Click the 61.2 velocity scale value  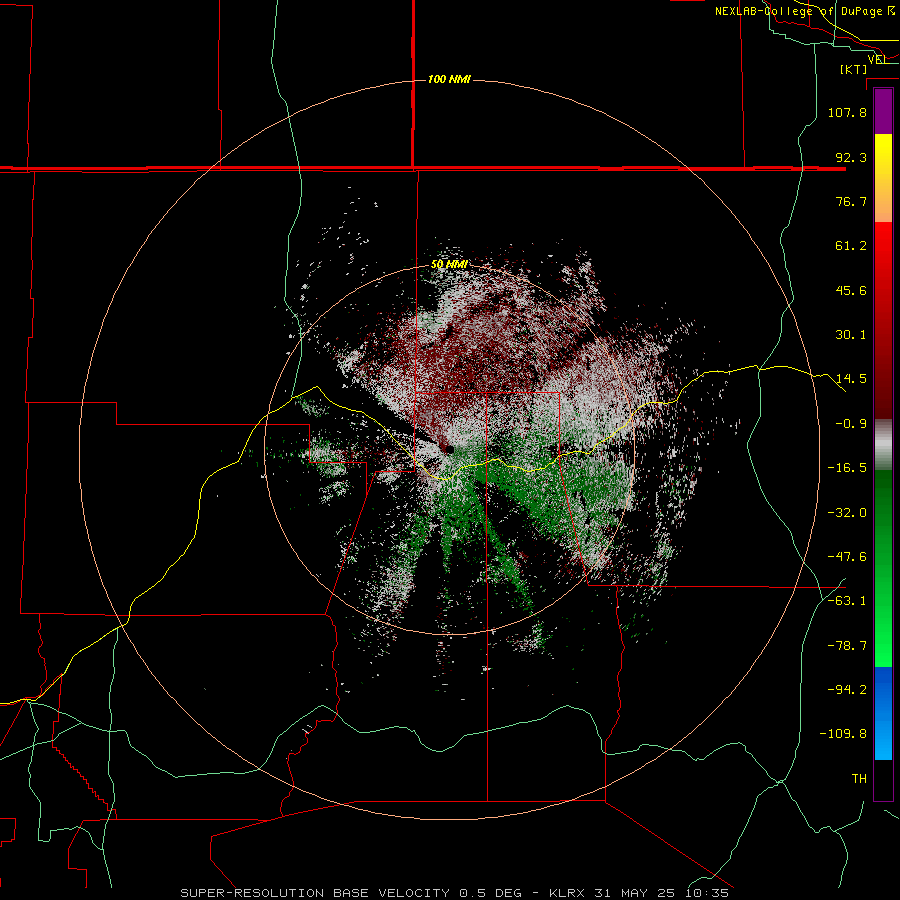pyautogui.click(x=851, y=246)
